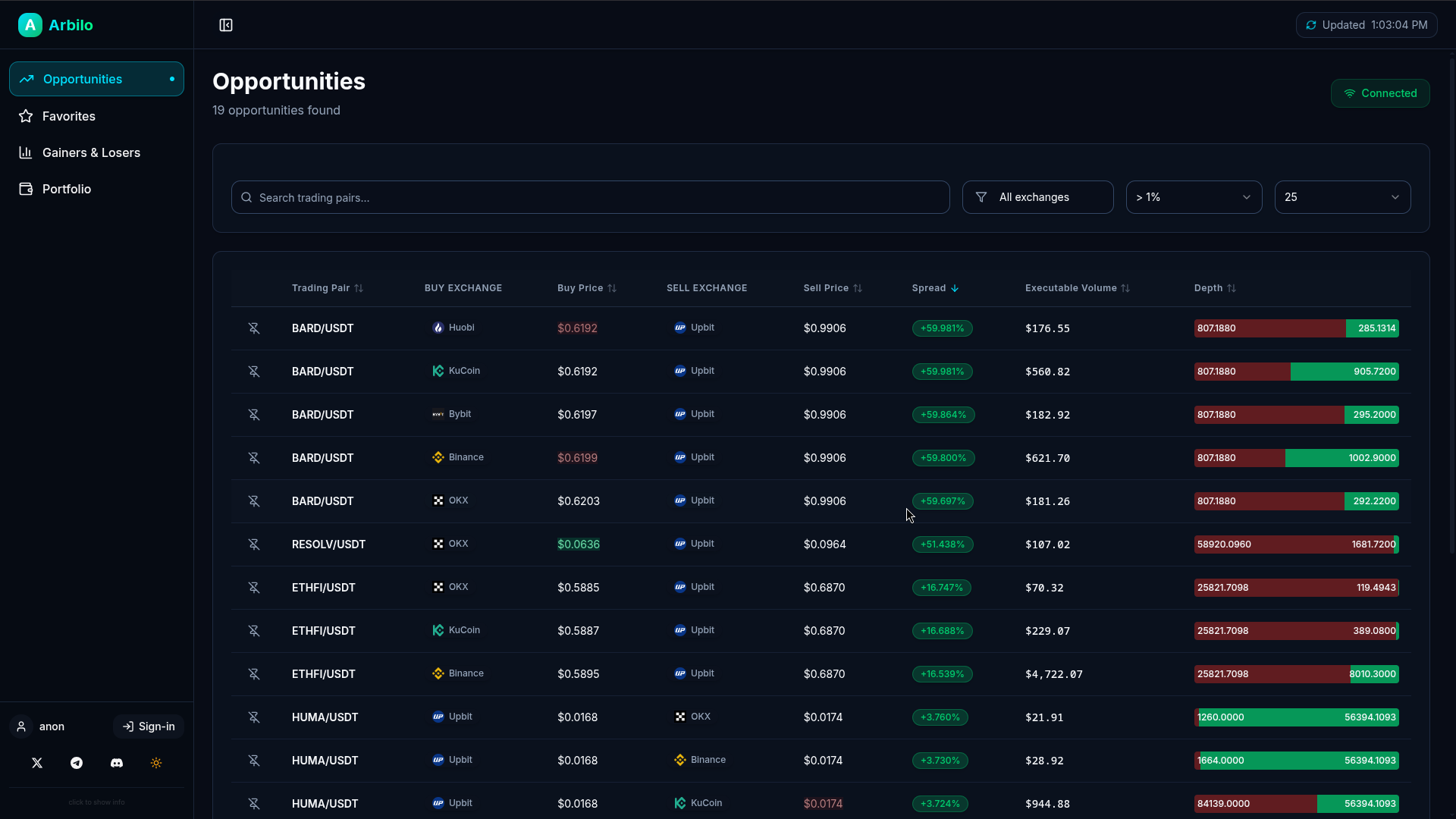Viewport: 1456px width, 819px height.
Task: Click the anon user avatar icon
Action: (x=21, y=726)
